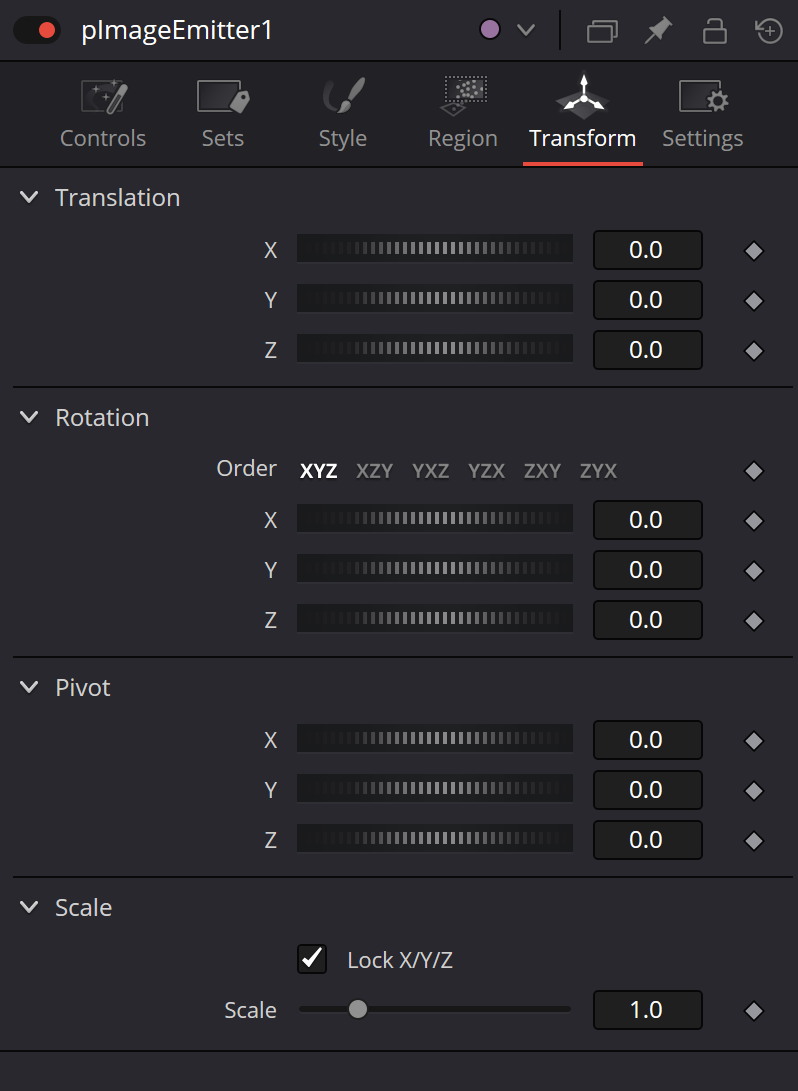Click the Translation X value field
Viewport: 798px width, 1091px height.
tap(648, 250)
